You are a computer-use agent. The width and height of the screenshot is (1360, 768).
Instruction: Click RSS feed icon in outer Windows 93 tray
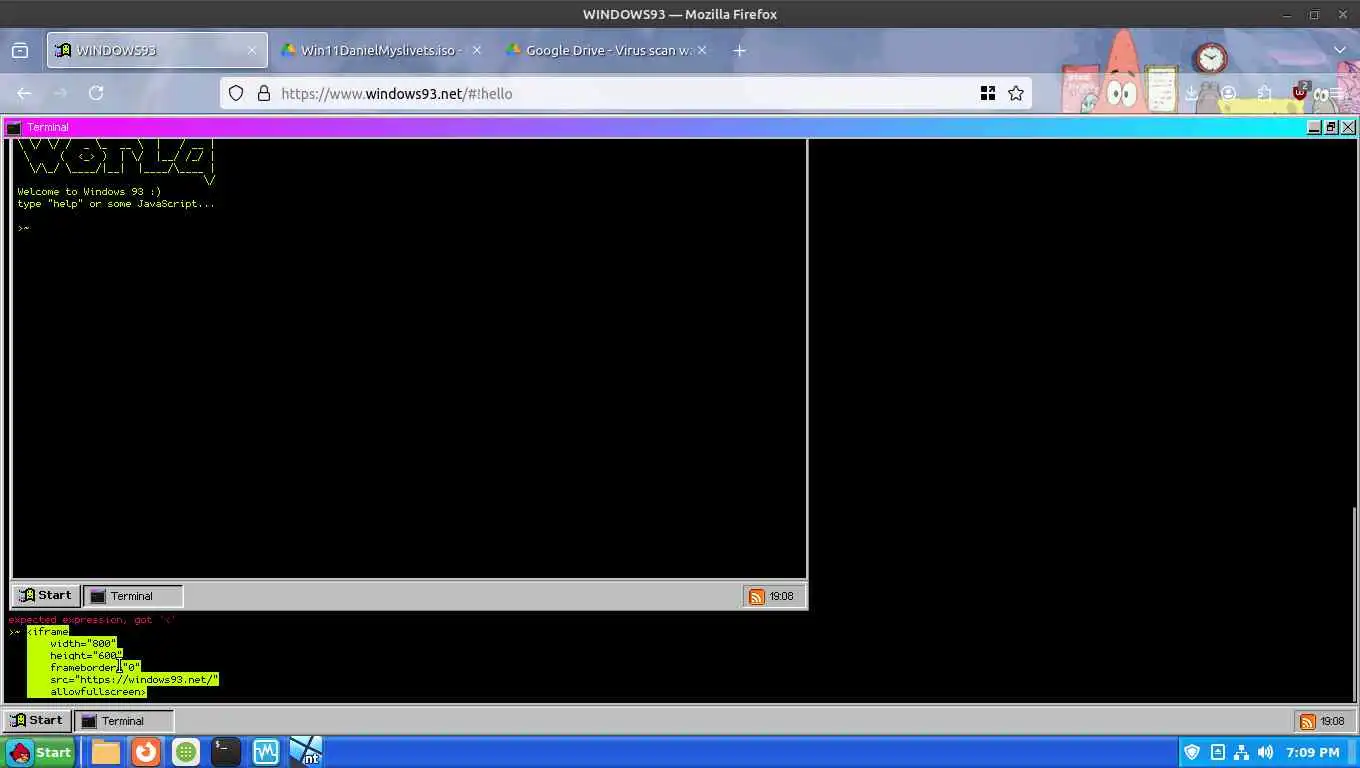[1307, 721]
